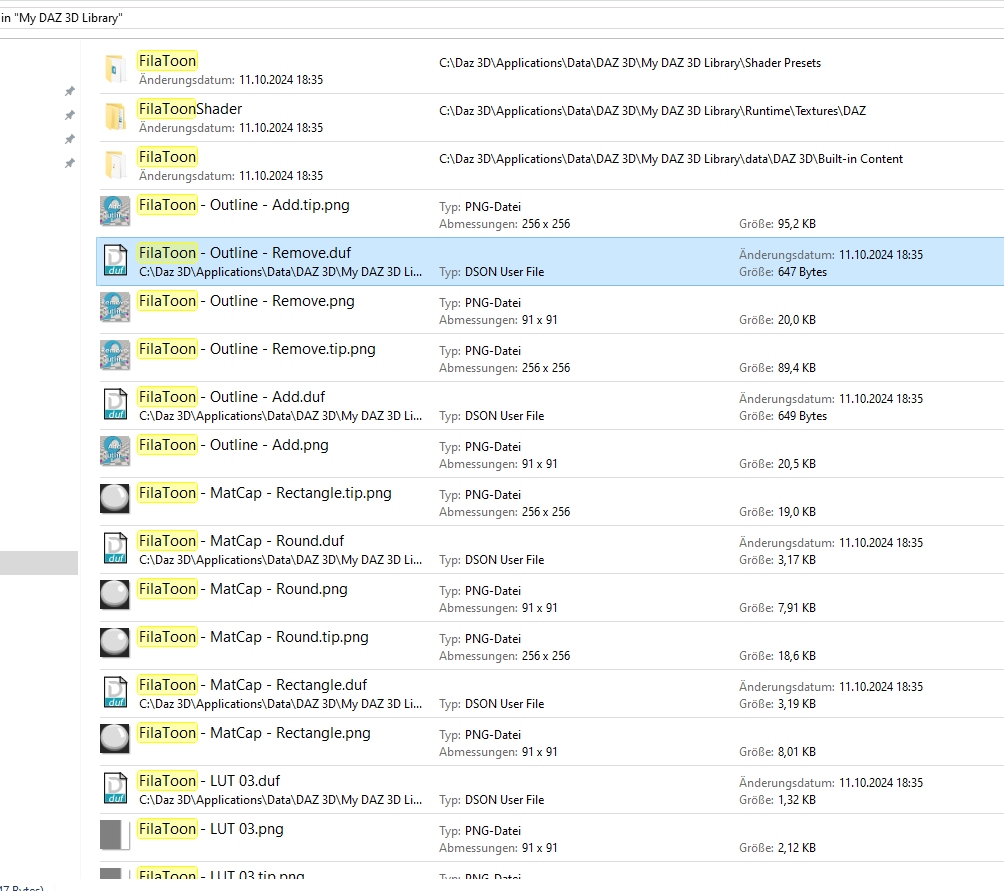Select thumbnail of Outline - Remove.tip.png
The image size is (1004, 891).
(x=115, y=356)
